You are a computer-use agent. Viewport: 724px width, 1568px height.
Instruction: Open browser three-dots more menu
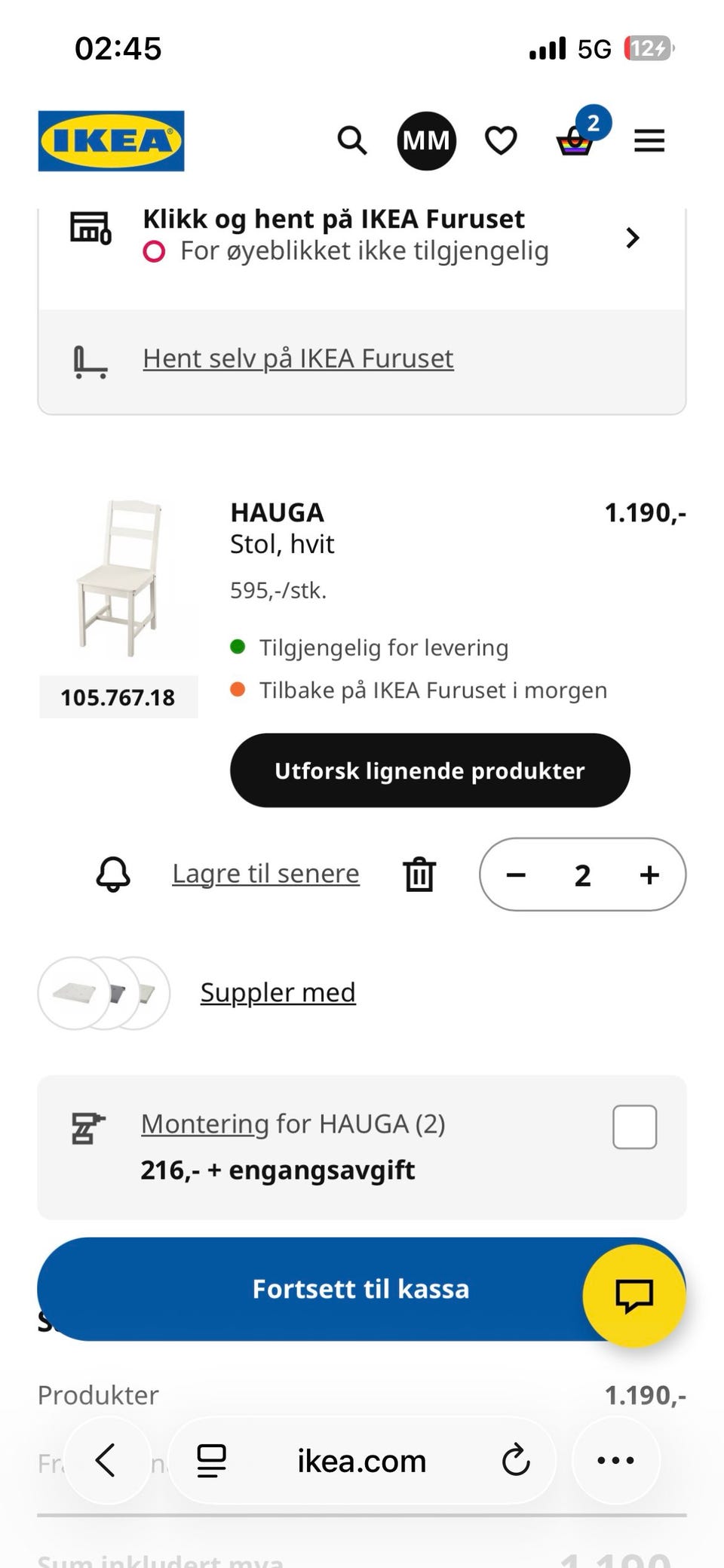coord(615,1460)
